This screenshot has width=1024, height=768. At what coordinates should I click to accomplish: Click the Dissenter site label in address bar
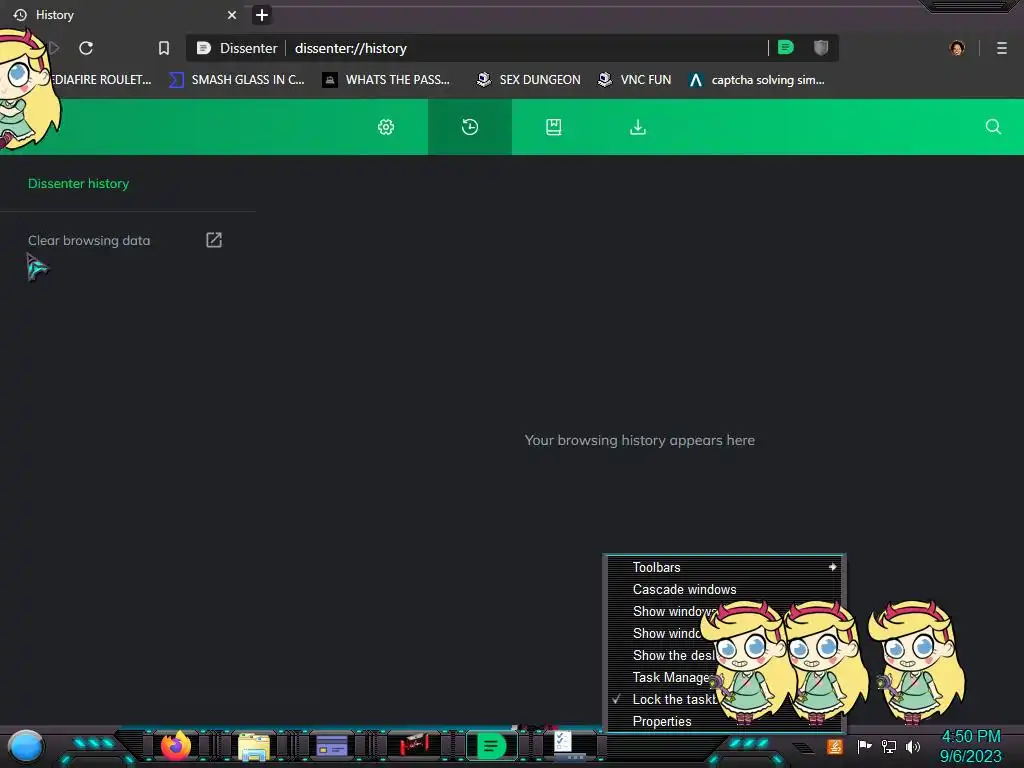click(238, 48)
